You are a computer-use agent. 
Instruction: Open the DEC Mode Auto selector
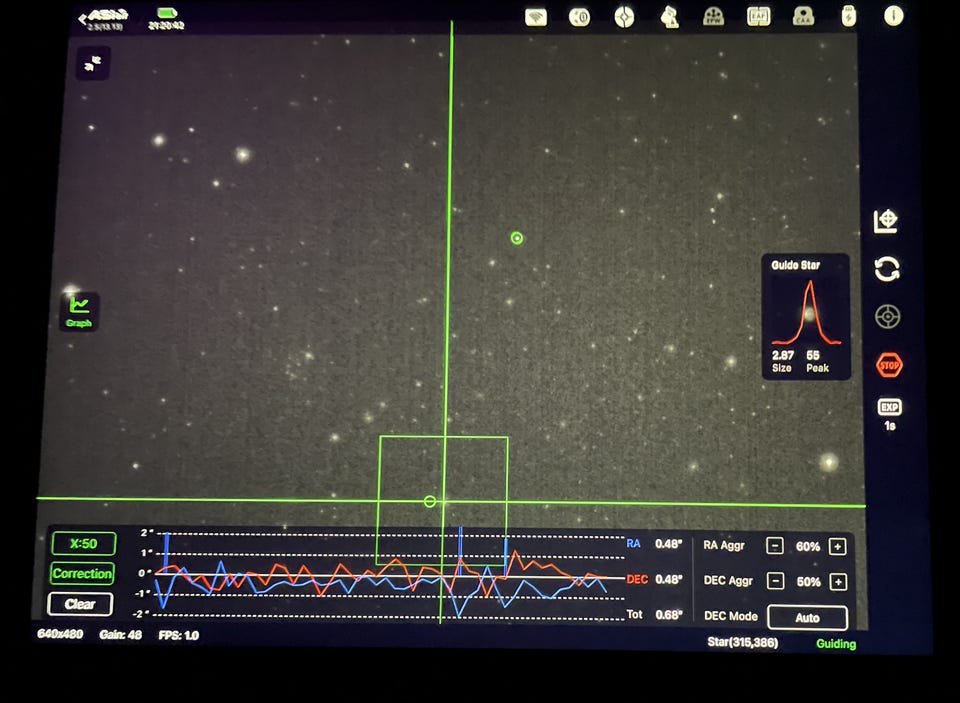[x=807, y=618]
